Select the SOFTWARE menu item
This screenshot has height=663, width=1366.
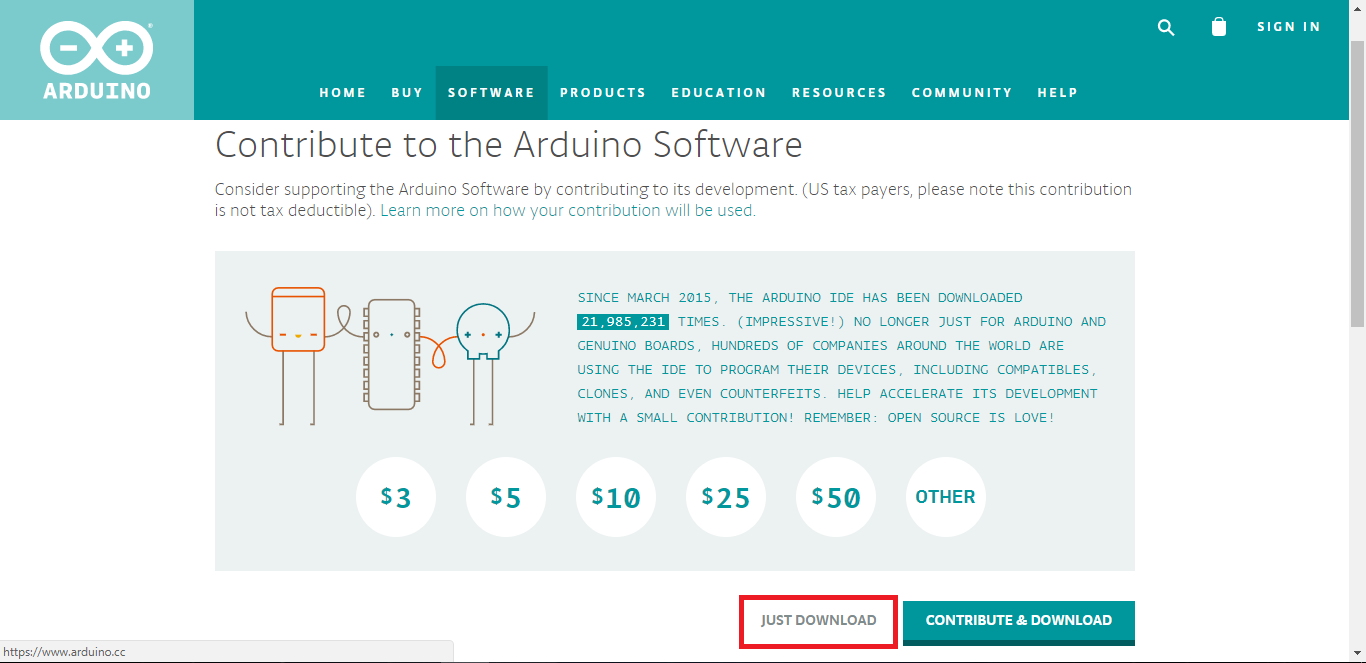pyautogui.click(x=491, y=92)
